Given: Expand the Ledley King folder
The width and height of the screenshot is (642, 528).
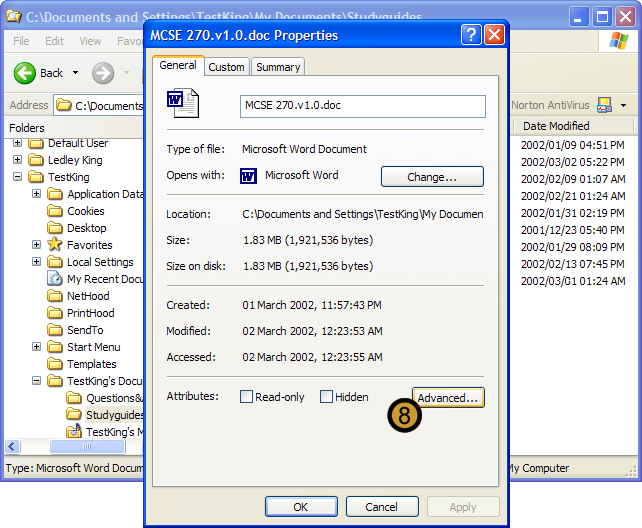Looking at the screenshot, I should click(17, 159).
